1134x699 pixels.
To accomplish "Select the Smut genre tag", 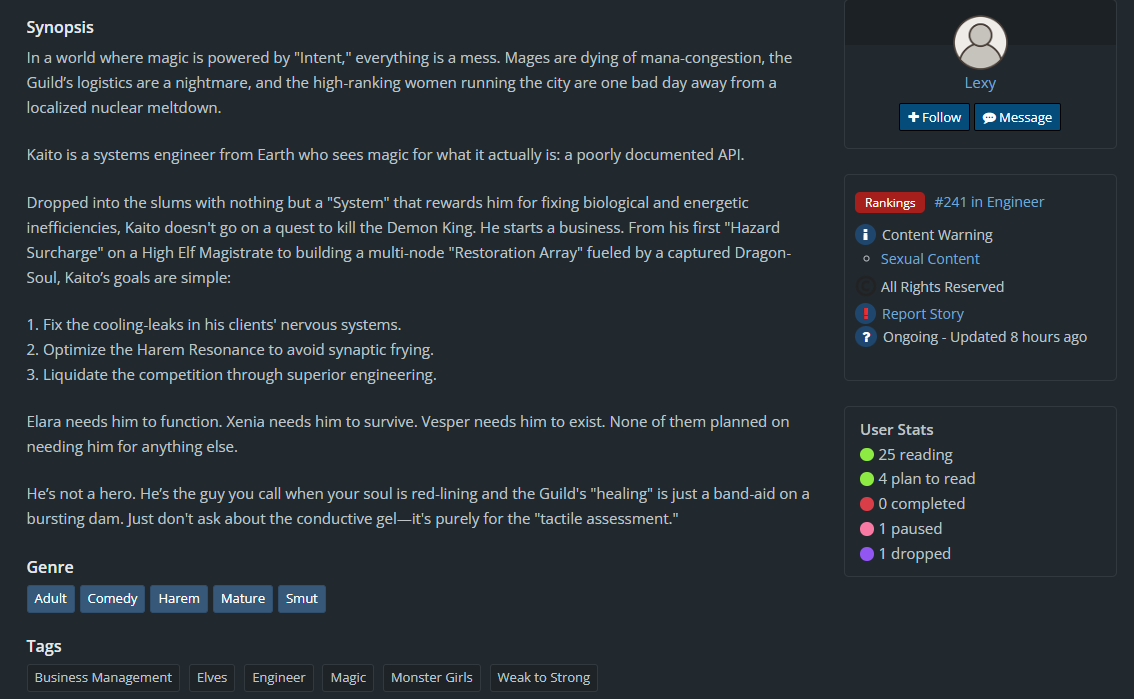I will click(301, 599).
